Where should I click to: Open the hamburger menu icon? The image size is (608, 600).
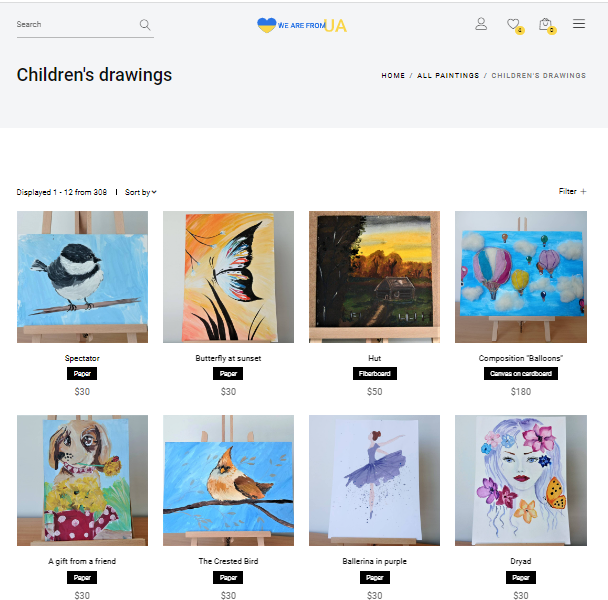(579, 24)
